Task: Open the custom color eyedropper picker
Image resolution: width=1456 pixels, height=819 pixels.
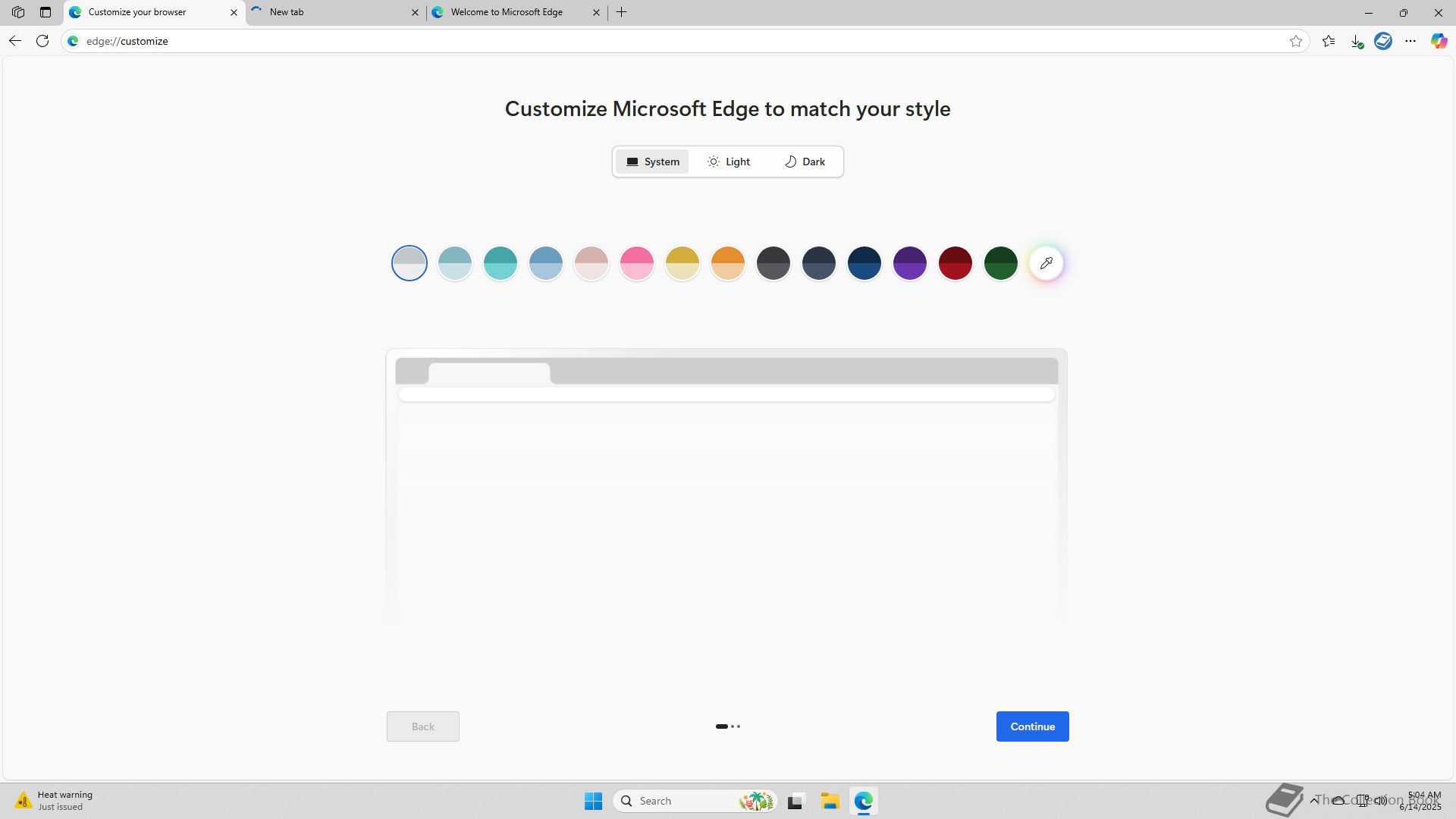Action: 1046,263
